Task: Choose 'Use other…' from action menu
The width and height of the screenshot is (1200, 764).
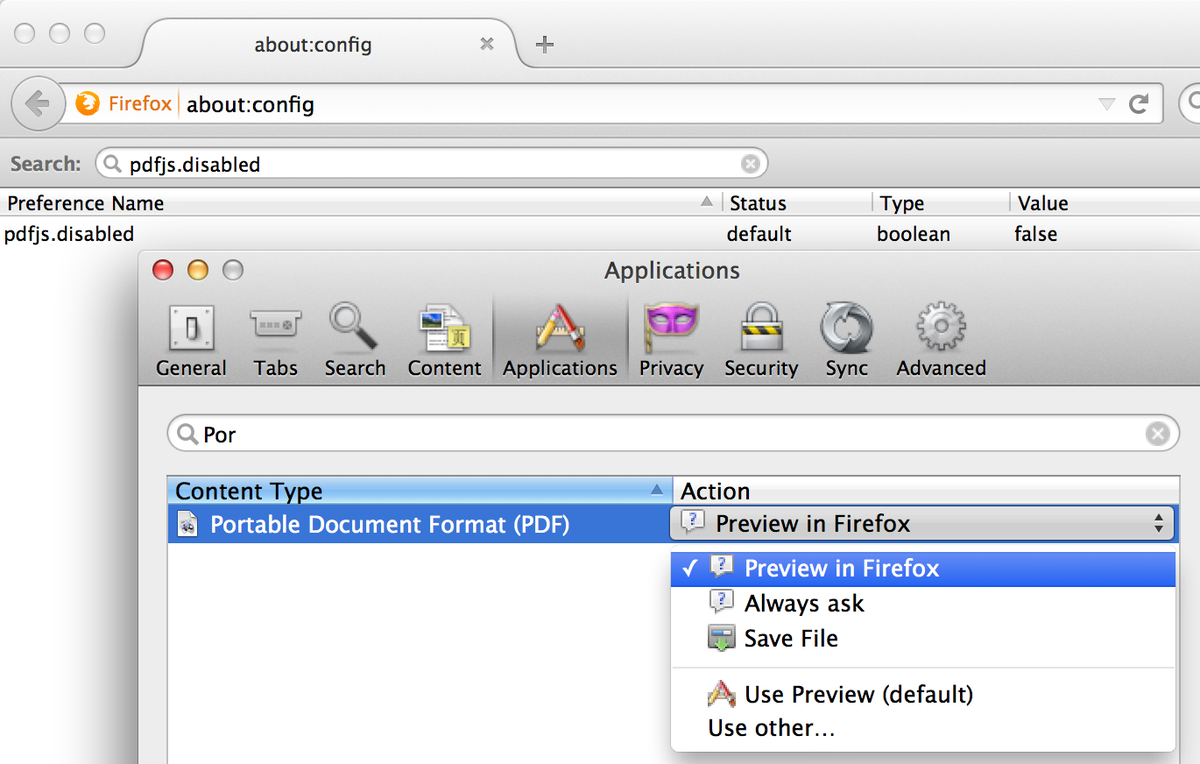Action: [923, 728]
